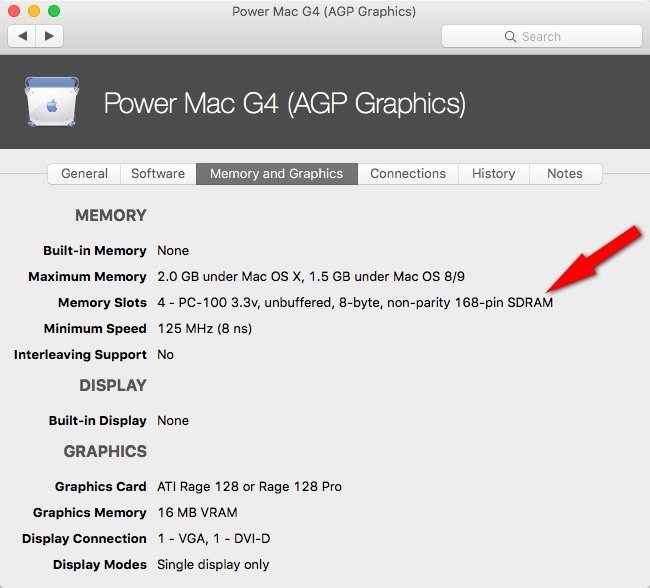
Task: Click the Interleaving Support value No
Action: (x=165, y=355)
